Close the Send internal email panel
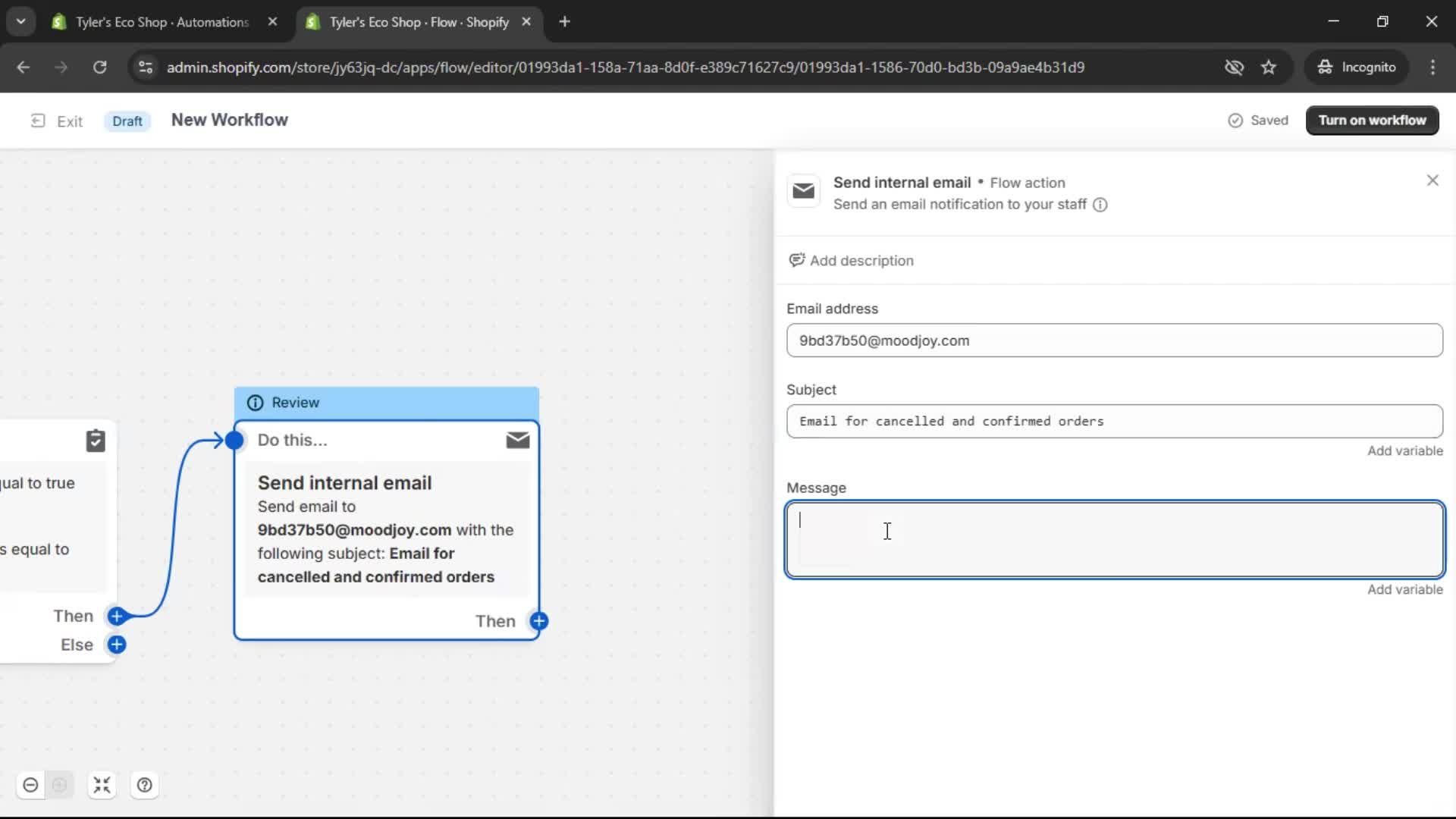The width and height of the screenshot is (1456, 819). click(1432, 180)
